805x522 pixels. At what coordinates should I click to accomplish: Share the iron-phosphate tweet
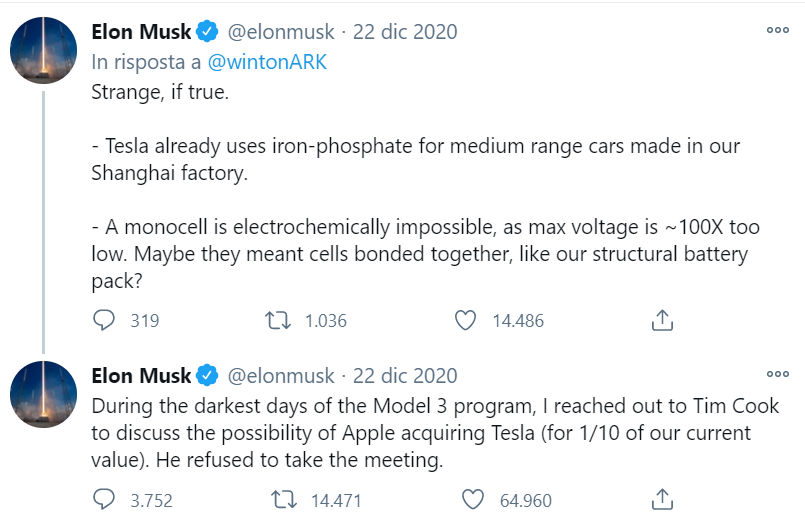[661, 321]
